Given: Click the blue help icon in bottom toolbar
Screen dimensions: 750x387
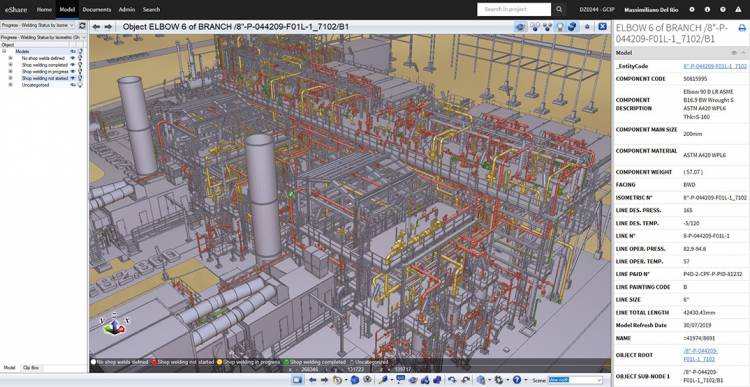Looking at the screenshot, I should (x=517, y=380).
